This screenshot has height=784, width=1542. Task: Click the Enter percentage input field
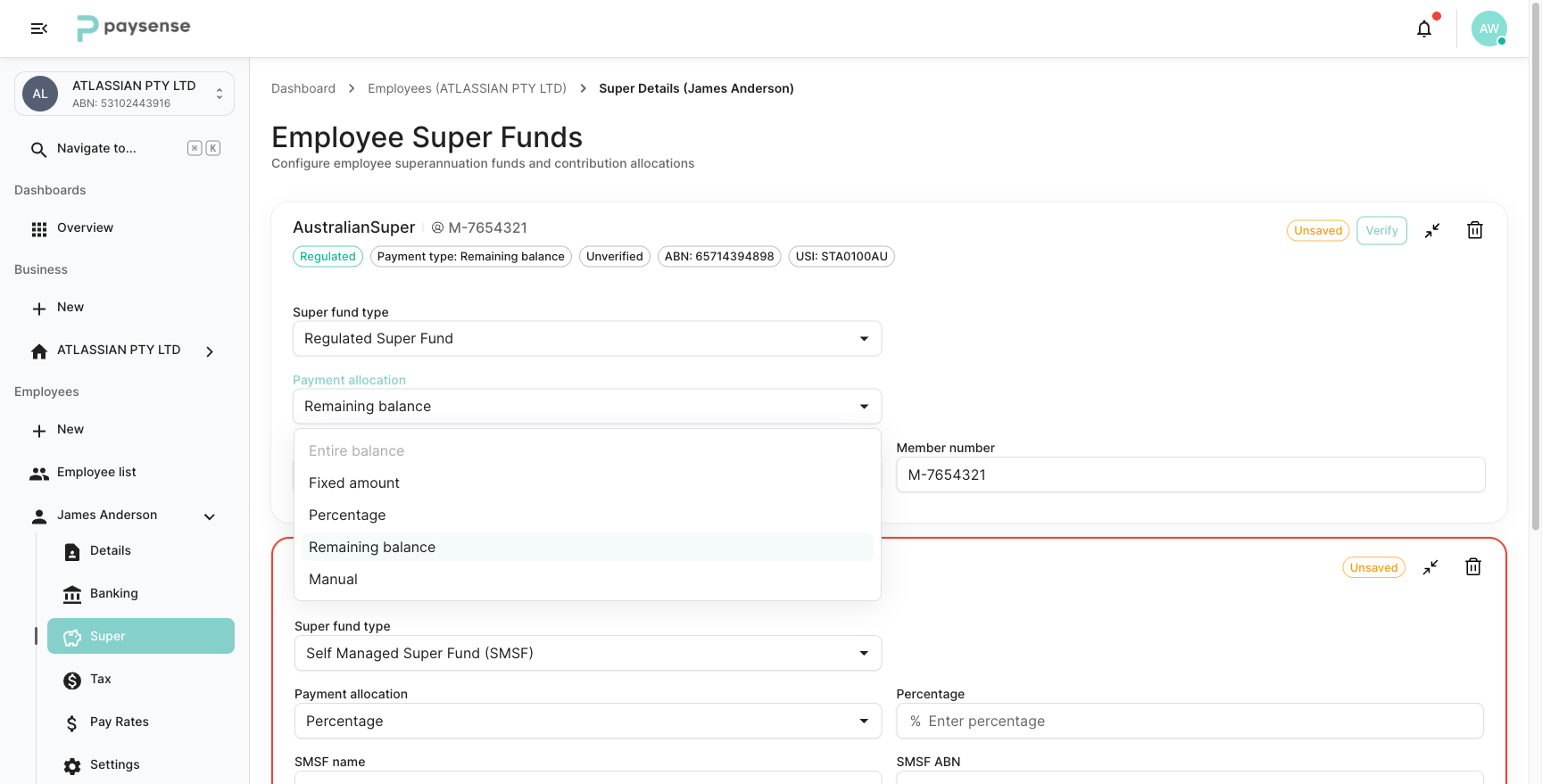[x=1190, y=721]
